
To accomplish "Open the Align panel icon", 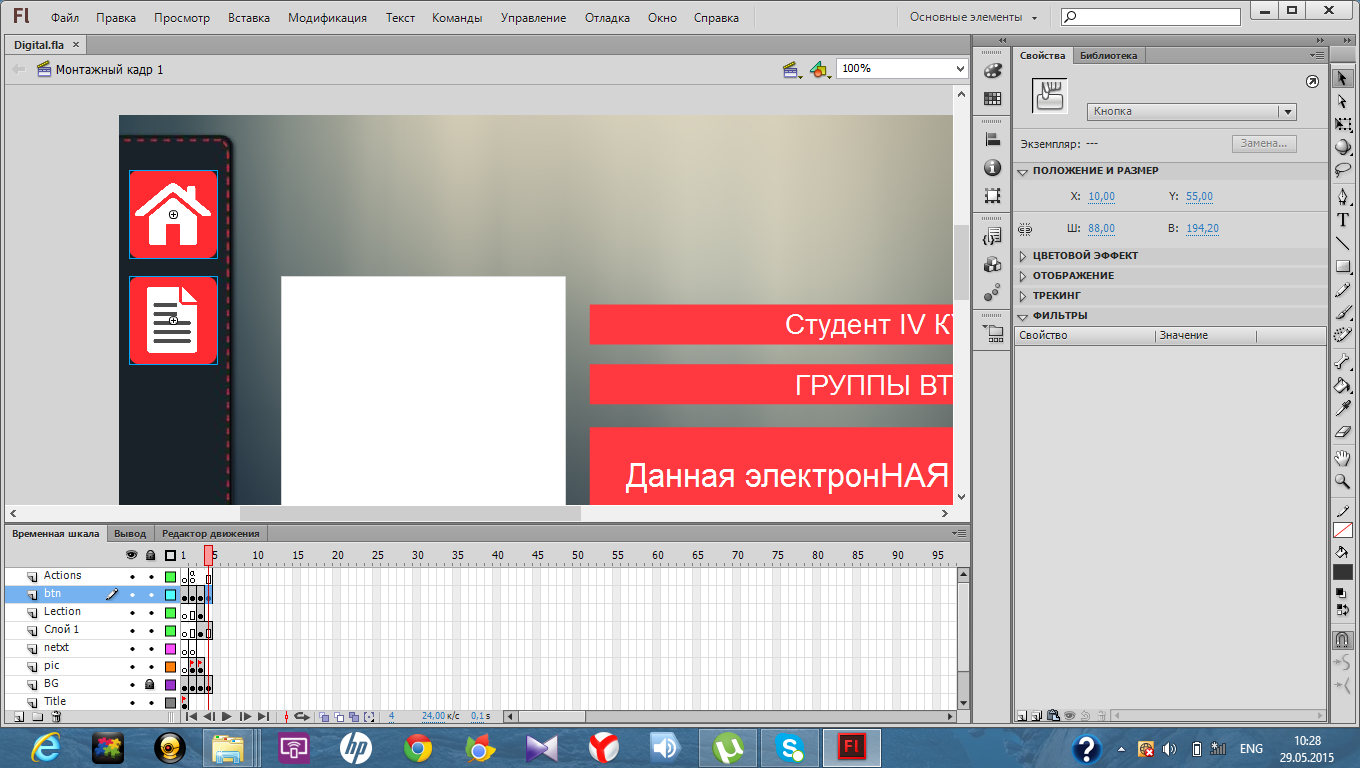I will point(992,140).
